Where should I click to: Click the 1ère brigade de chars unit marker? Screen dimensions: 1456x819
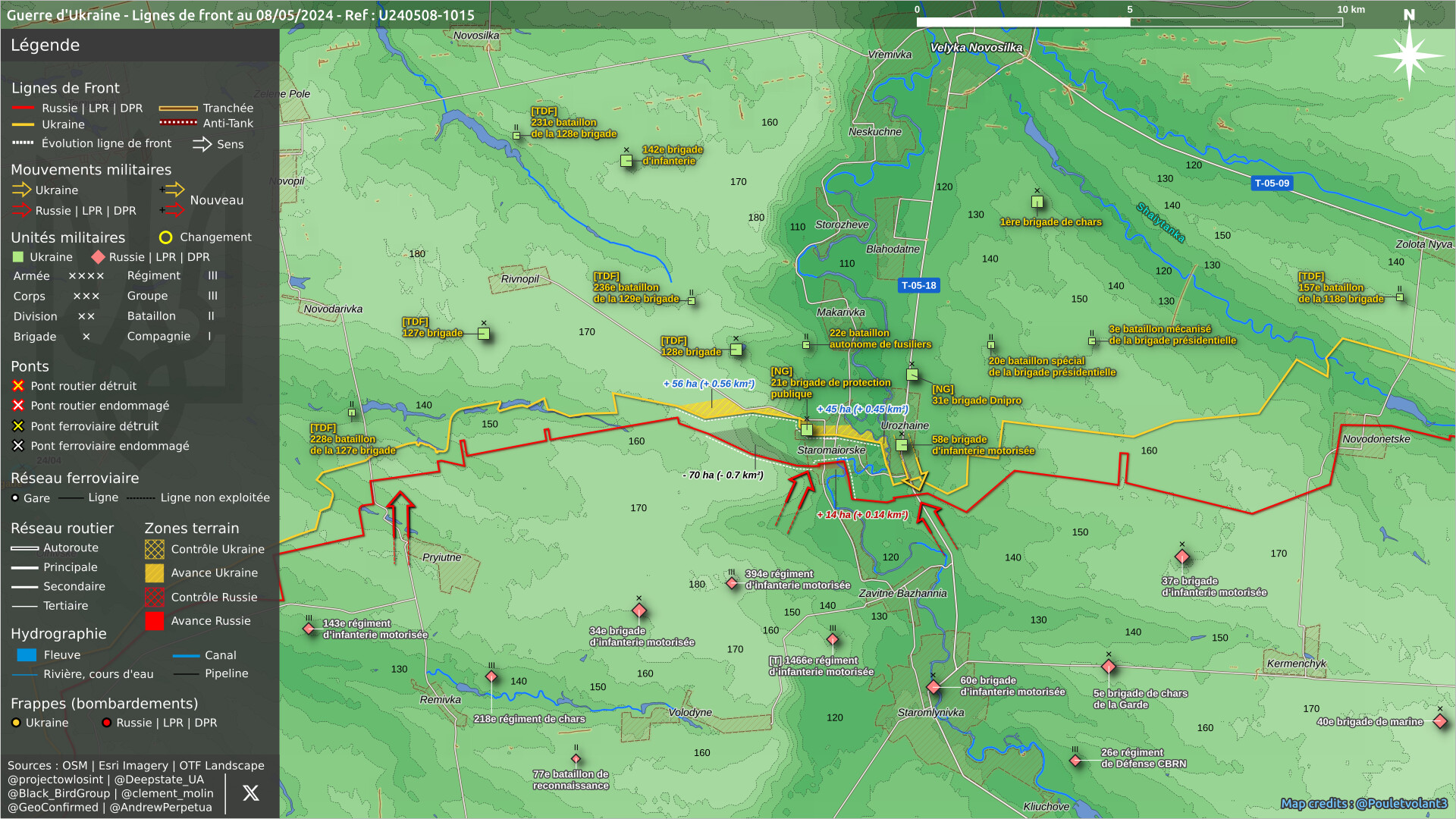tap(1037, 202)
